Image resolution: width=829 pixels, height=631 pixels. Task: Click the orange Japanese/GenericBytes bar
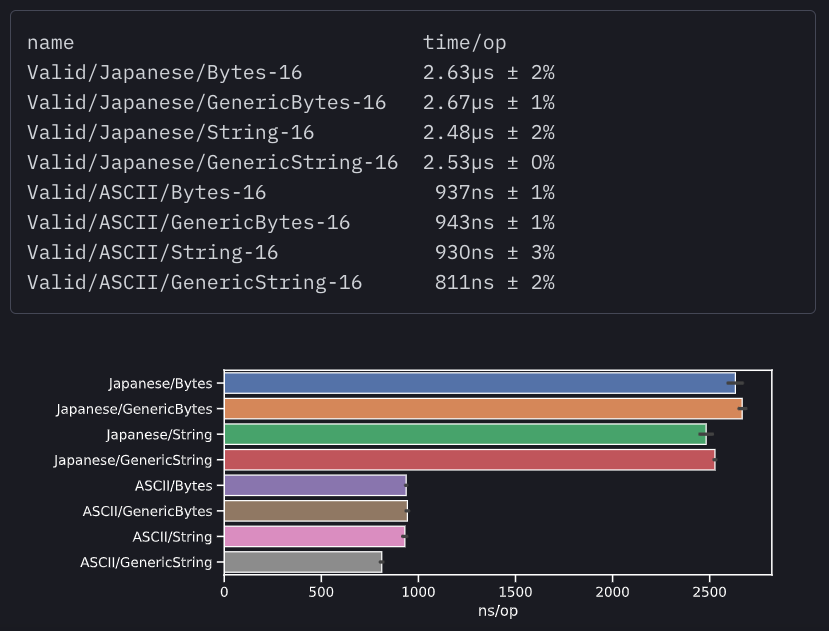tap(482, 408)
